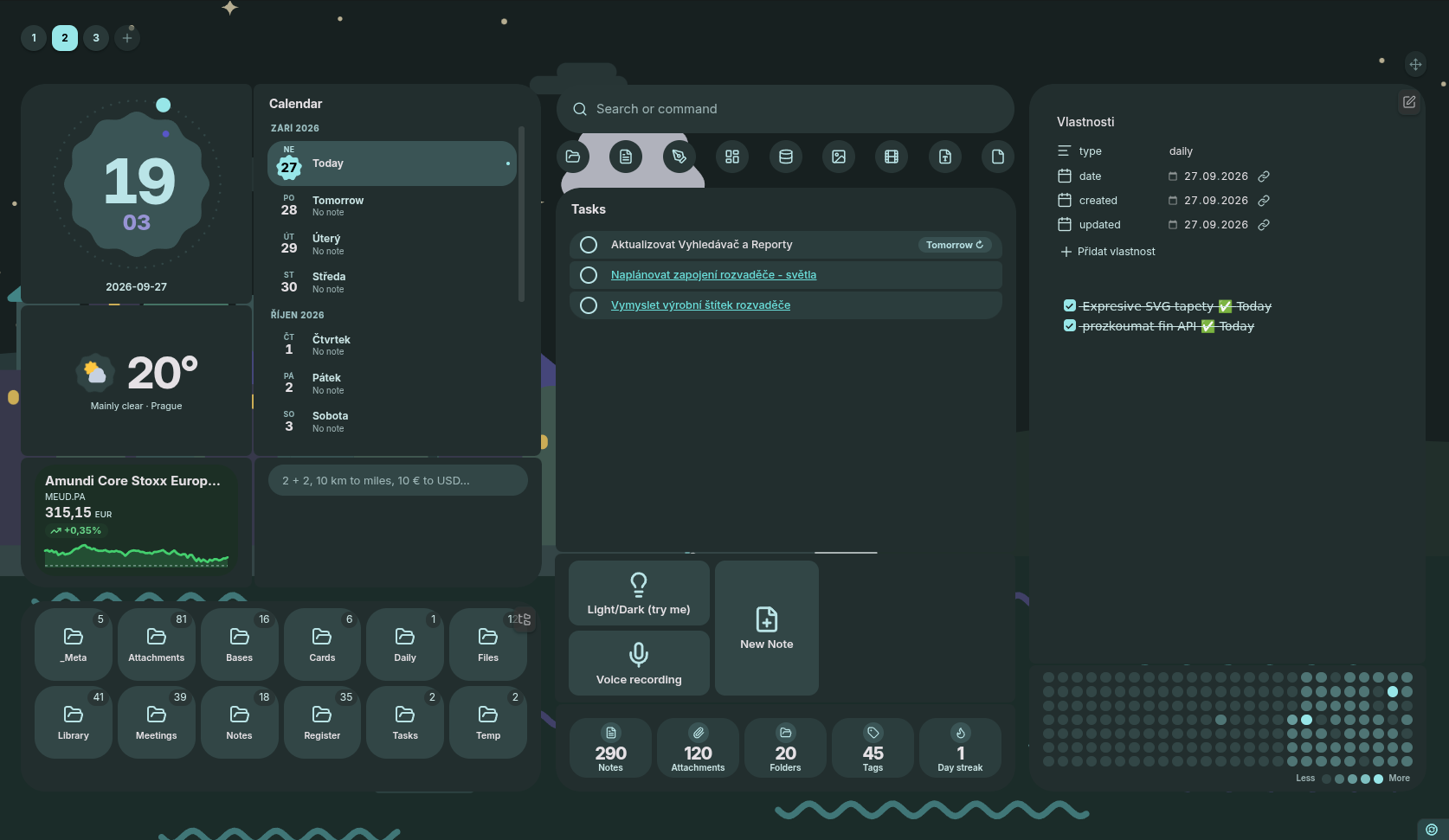
Task: Focus the Search or command field
Action: pos(786,109)
